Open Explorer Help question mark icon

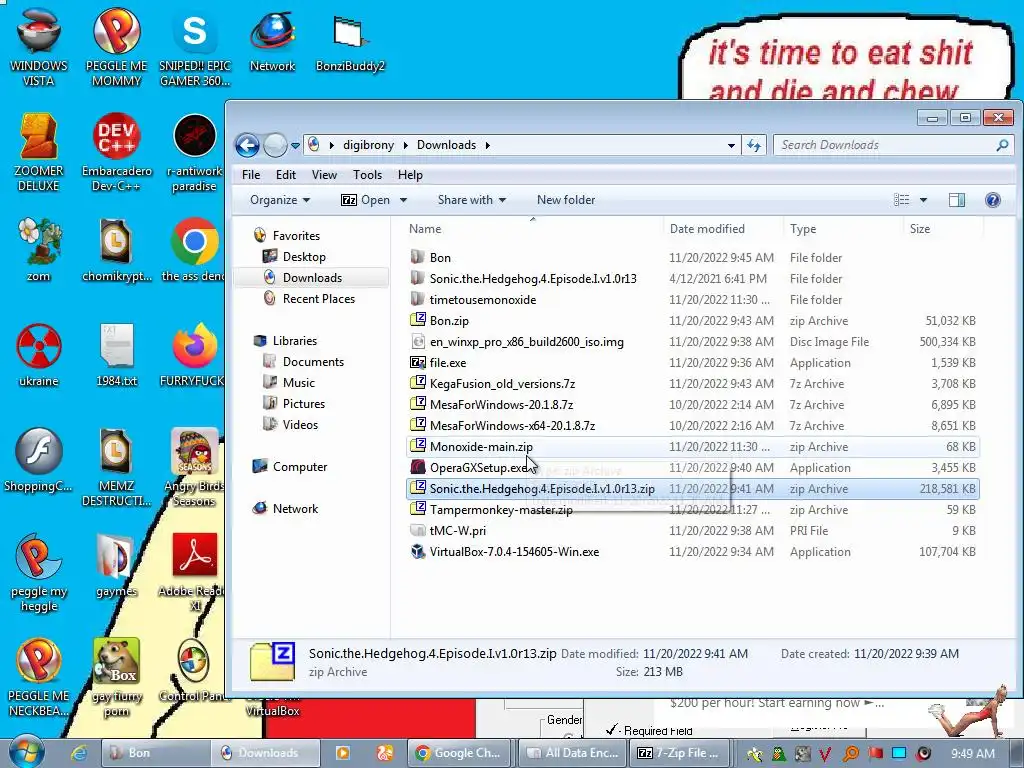pyautogui.click(x=993, y=200)
